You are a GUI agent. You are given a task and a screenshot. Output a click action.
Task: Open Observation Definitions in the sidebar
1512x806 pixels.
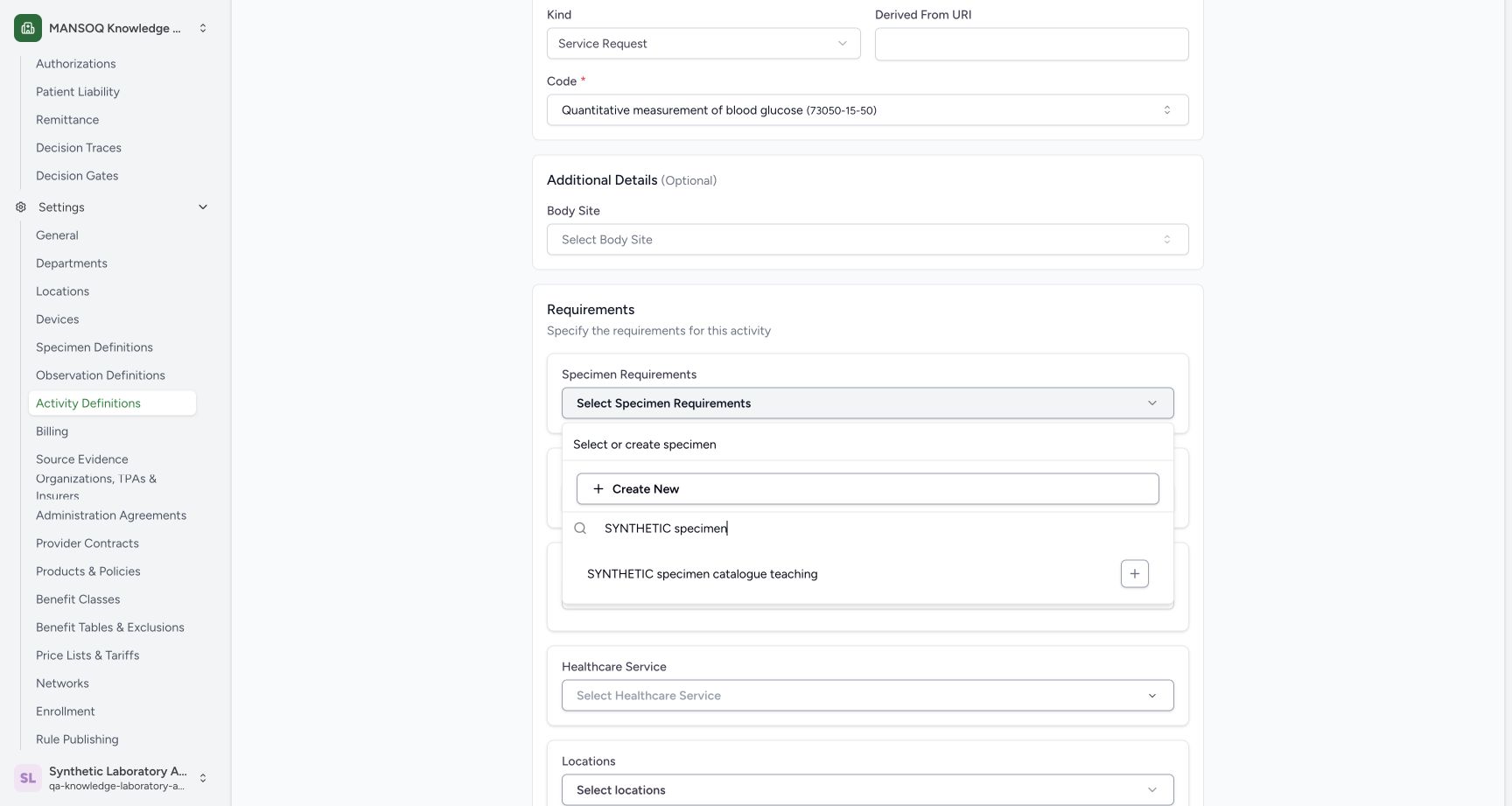click(x=101, y=375)
